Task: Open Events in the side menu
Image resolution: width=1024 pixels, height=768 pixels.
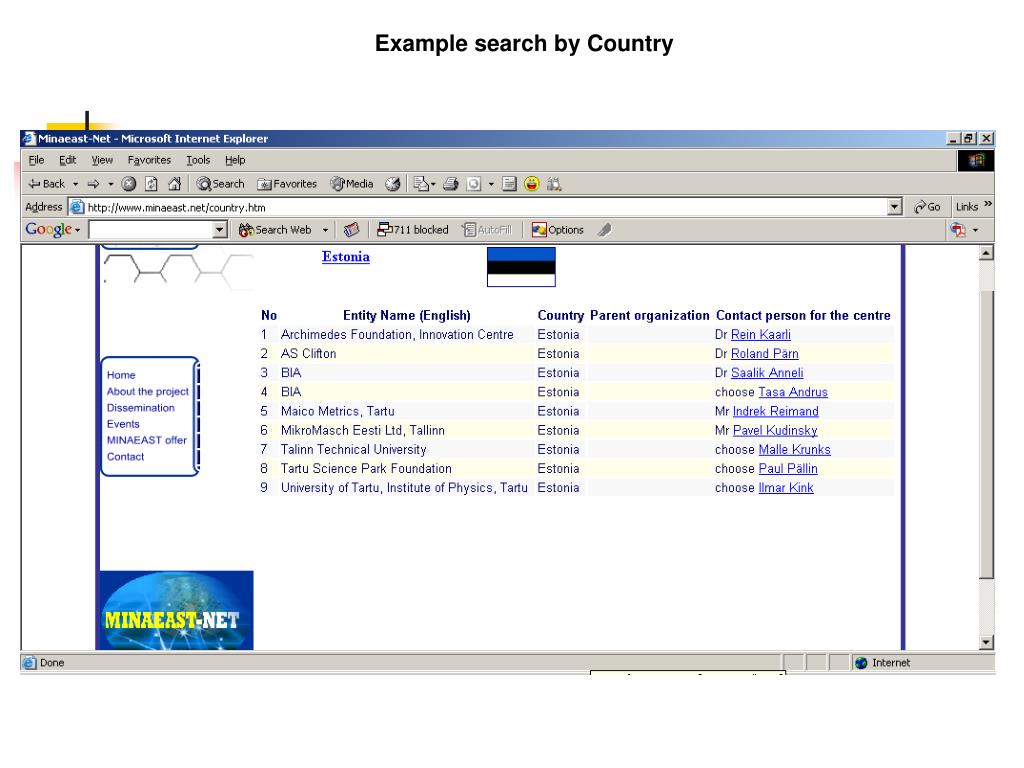Action: (123, 424)
